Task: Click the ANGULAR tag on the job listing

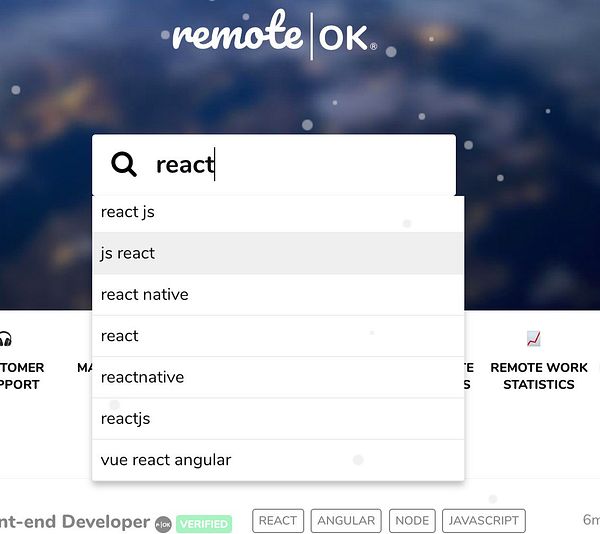Action: coord(346,521)
